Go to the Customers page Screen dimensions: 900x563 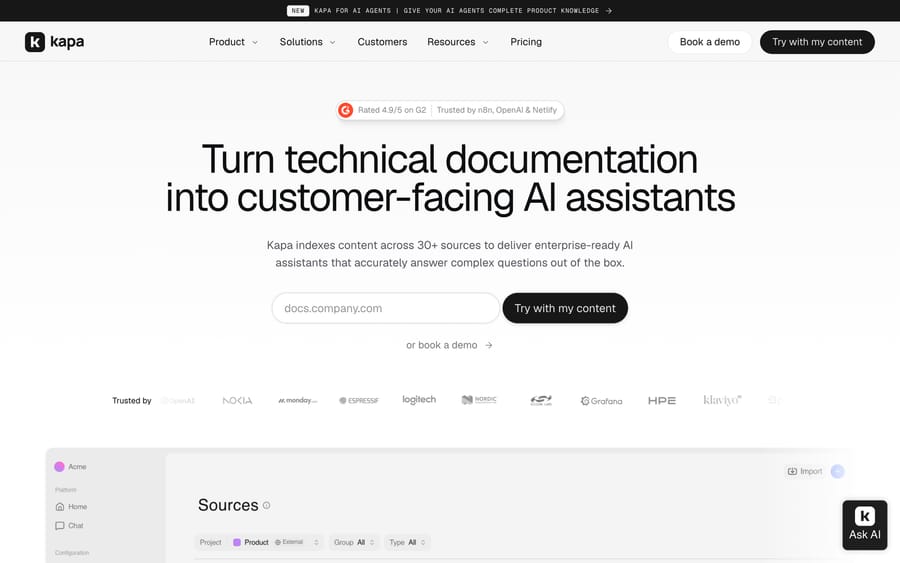[382, 42]
